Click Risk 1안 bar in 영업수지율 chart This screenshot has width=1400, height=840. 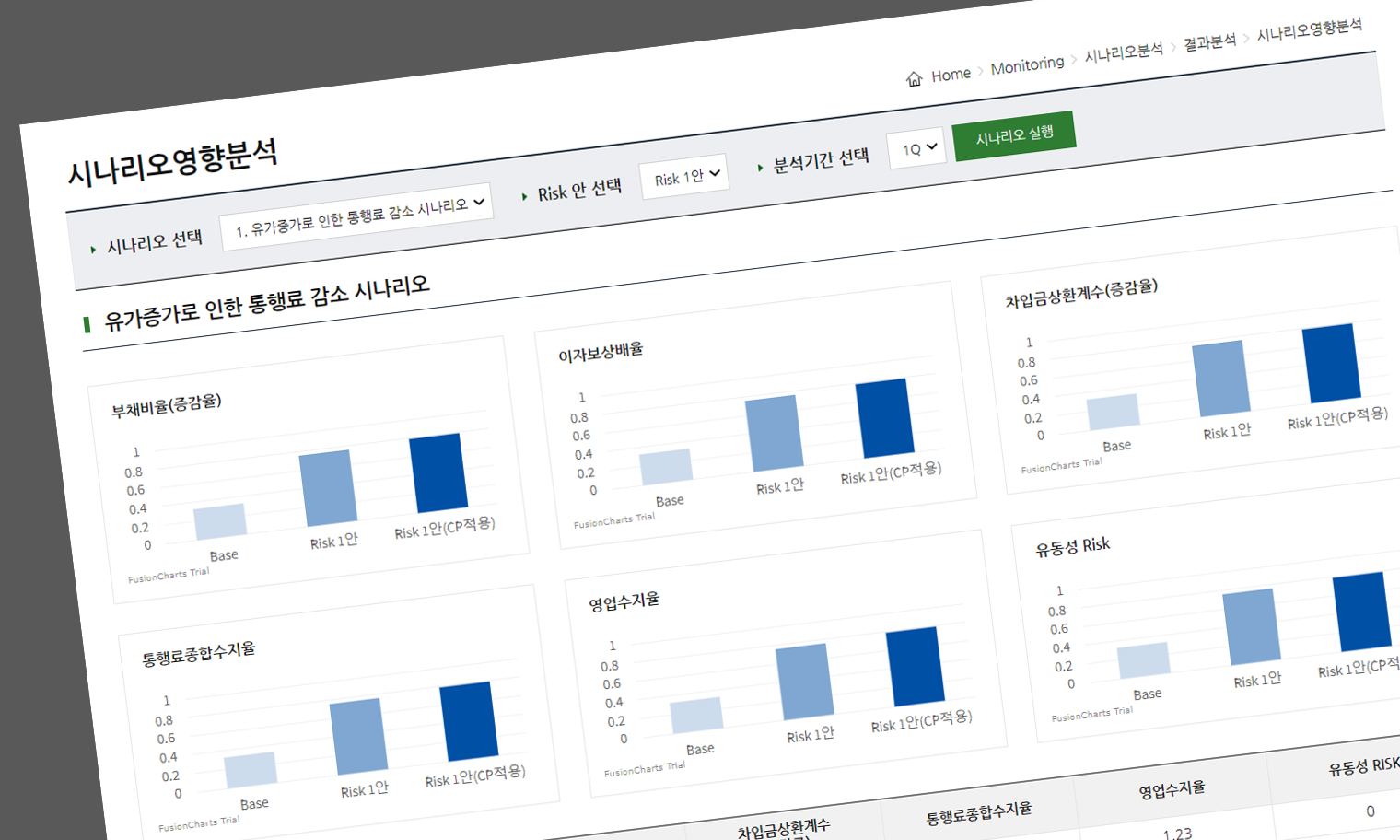click(x=805, y=682)
